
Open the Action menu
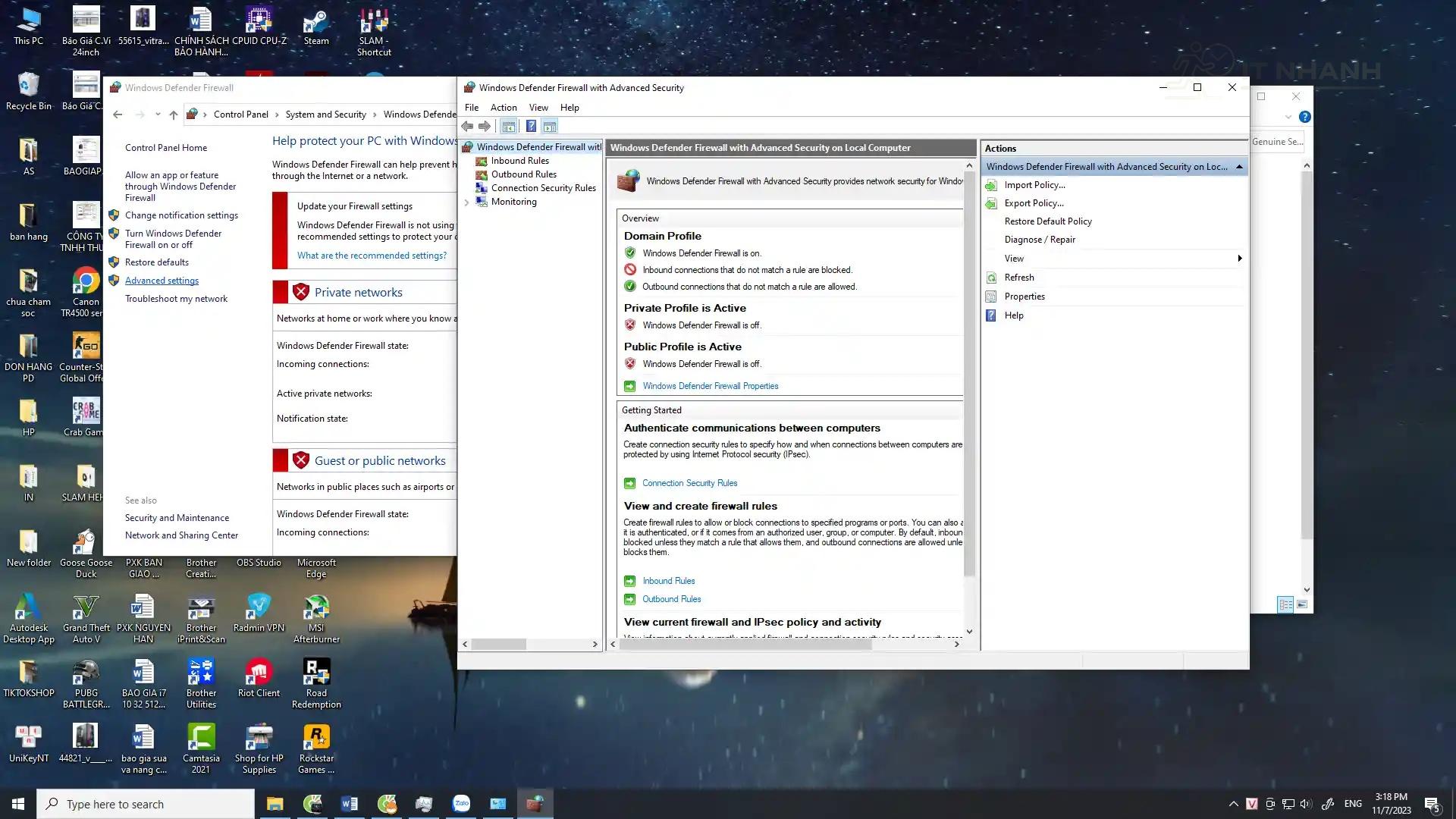coord(503,108)
